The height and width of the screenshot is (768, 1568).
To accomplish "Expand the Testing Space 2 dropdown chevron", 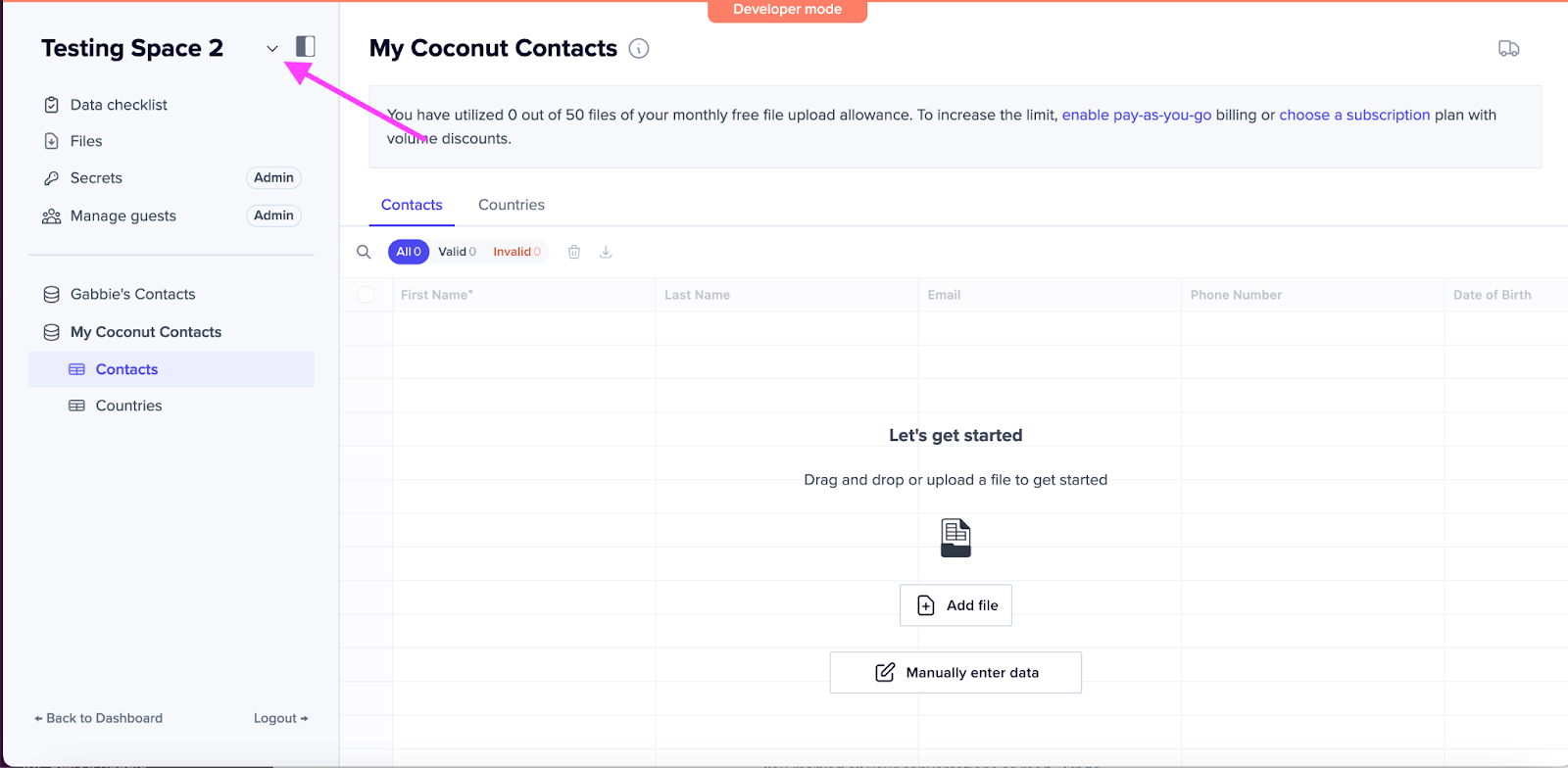I will [x=272, y=48].
